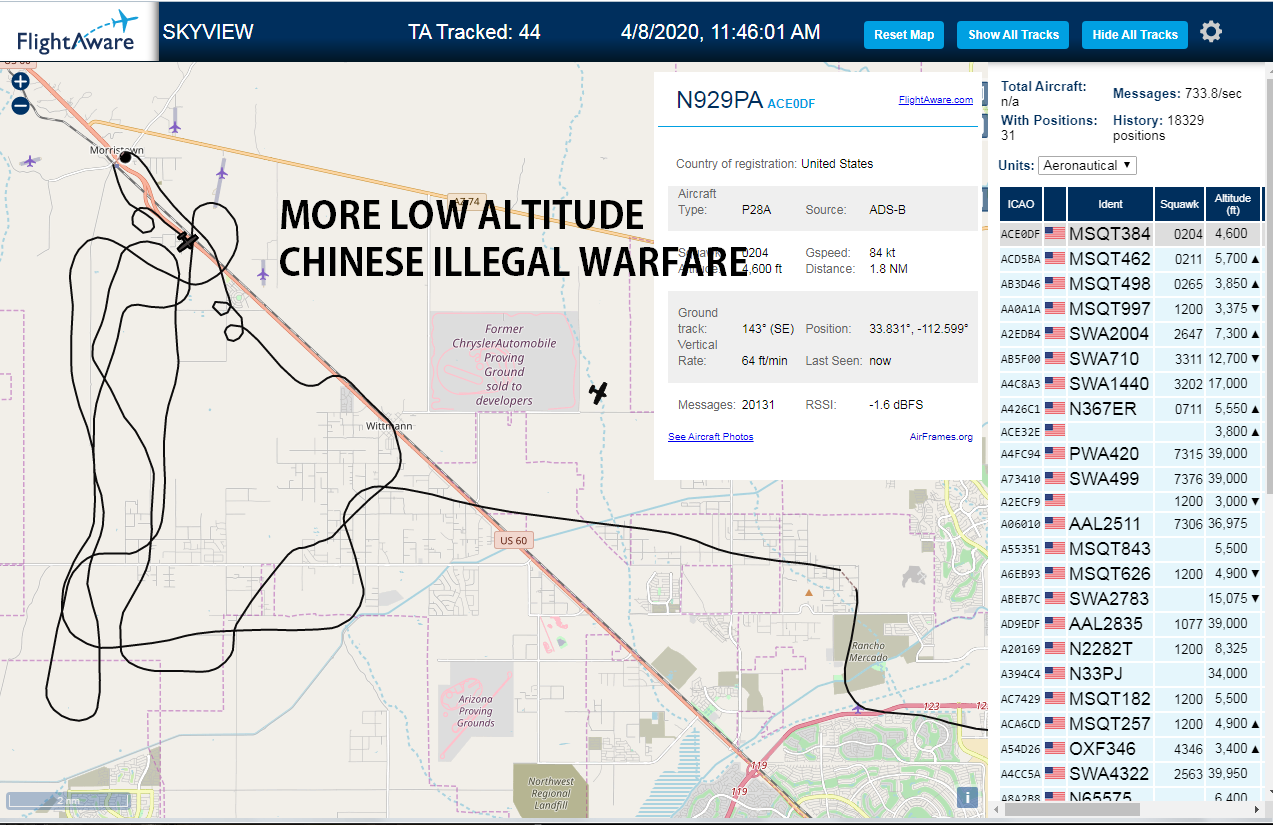Click the Former Chrysler Proving Ground map label
The height and width of the screenshot is (825, 1273).
(x=504, y=365)
